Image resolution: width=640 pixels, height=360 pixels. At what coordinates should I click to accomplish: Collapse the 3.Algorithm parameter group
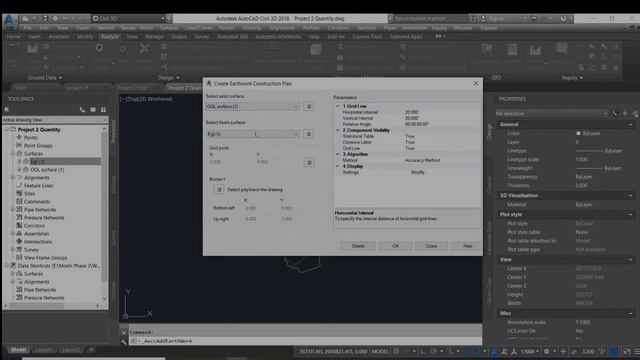pos(338,154)
